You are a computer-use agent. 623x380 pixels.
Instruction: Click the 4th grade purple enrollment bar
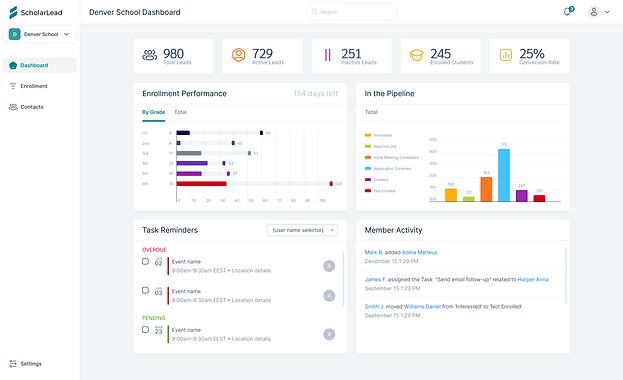pos(192,163)
